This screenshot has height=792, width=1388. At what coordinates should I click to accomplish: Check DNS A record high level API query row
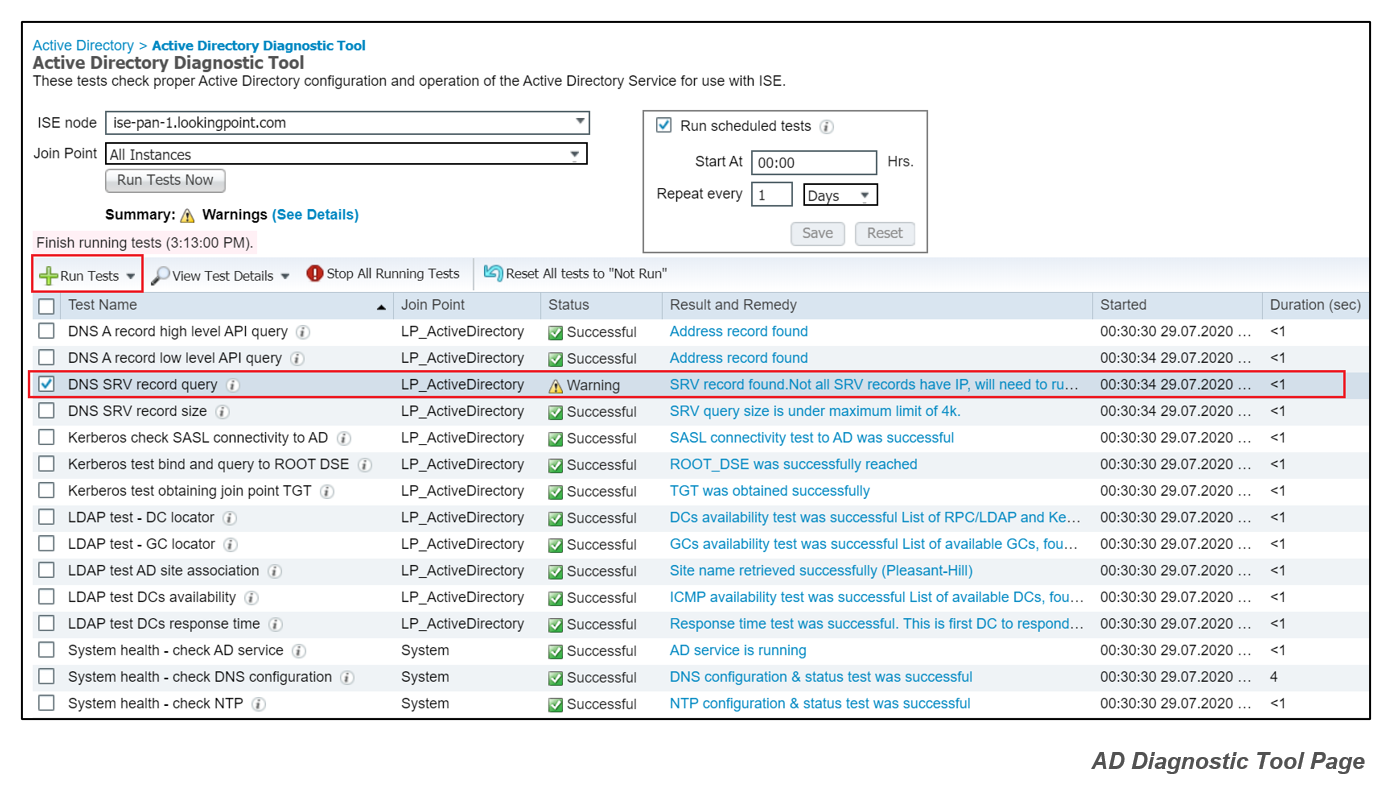46,331
